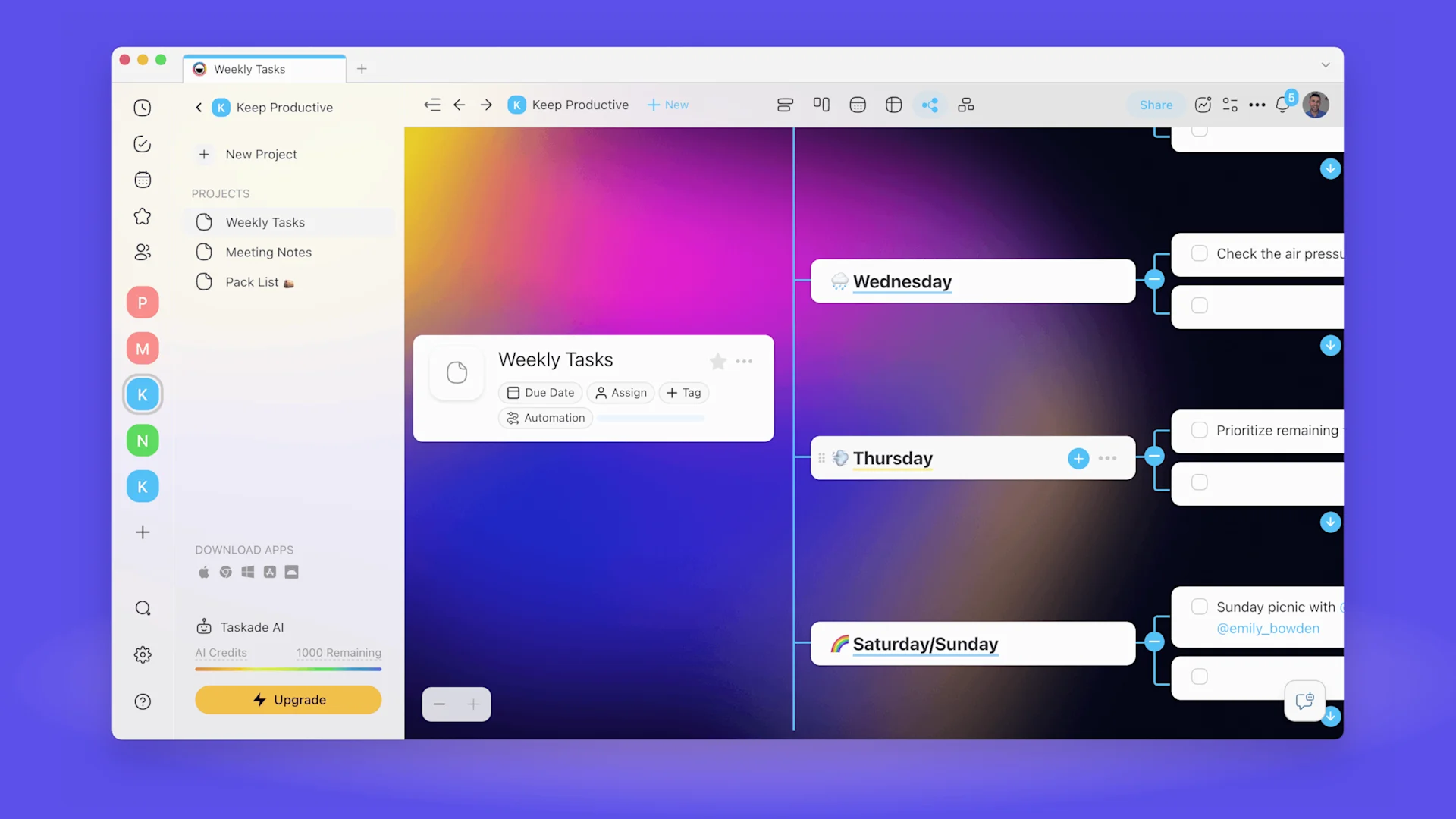Switch to Board view in the toolbar
The image size is (1456, 819).
(x=821, y=105)
